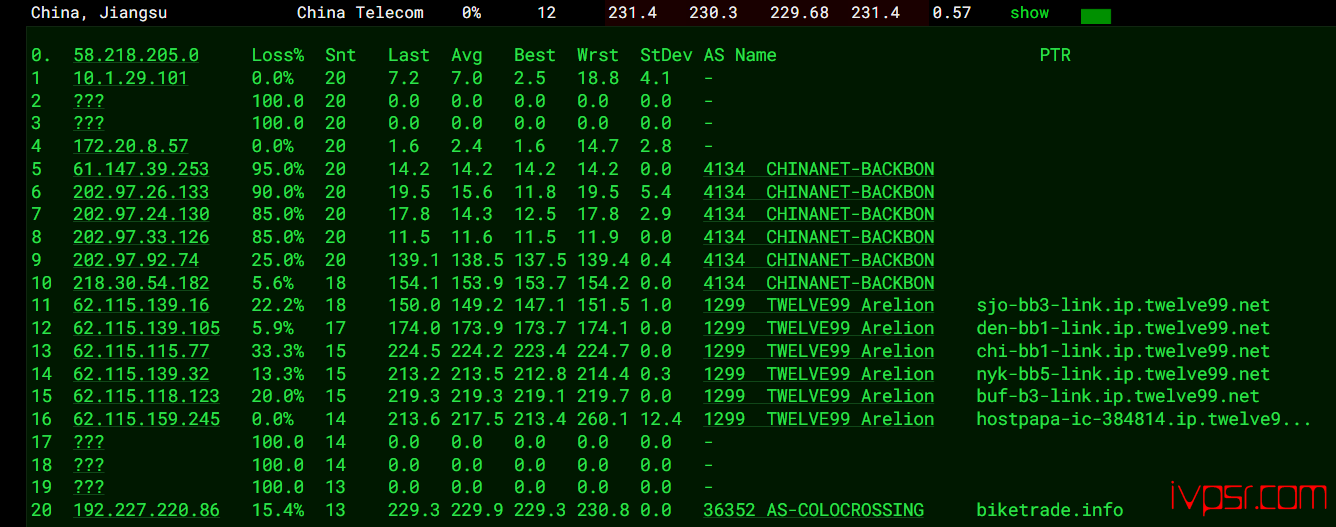The width and height of the screenshot is (1336, 527).
Task: Select 218.30.54.182 address
Action: 141,283
